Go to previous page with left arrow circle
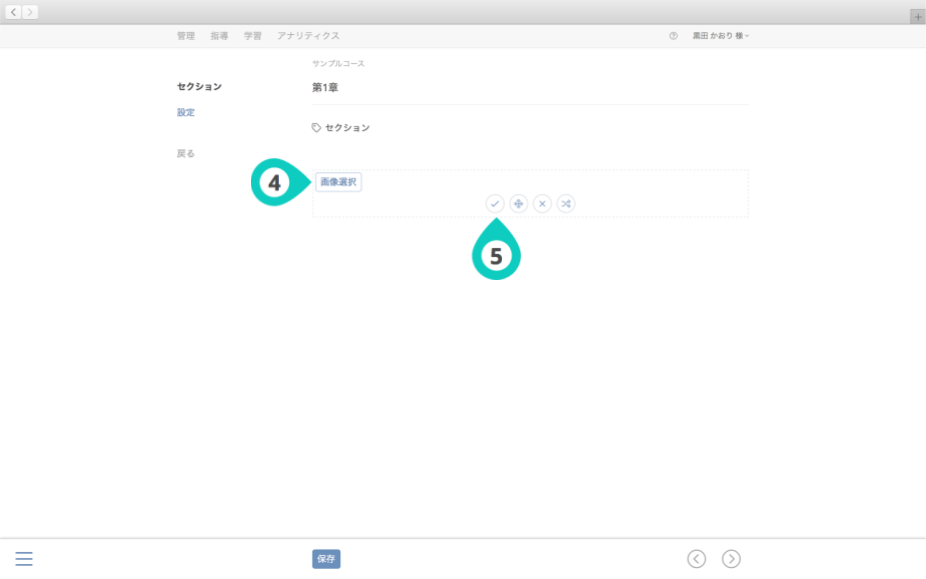 coord(697,559)
